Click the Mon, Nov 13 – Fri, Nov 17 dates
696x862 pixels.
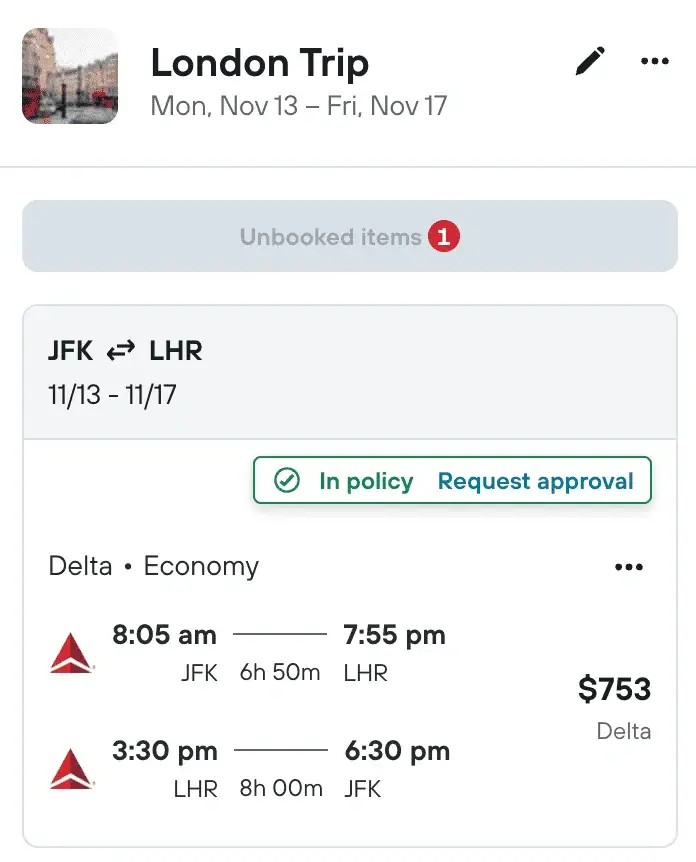click(299, 106)
